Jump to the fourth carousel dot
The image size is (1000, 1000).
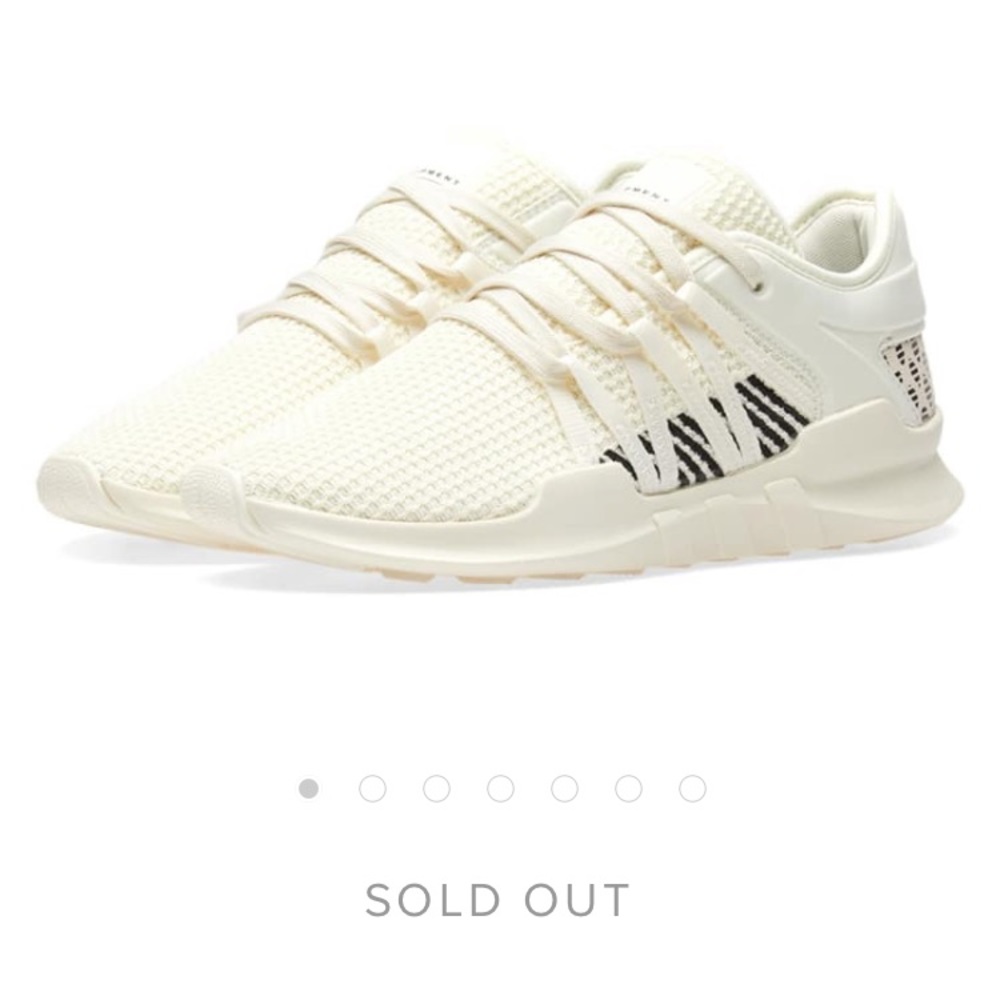(x=501, y=789)
